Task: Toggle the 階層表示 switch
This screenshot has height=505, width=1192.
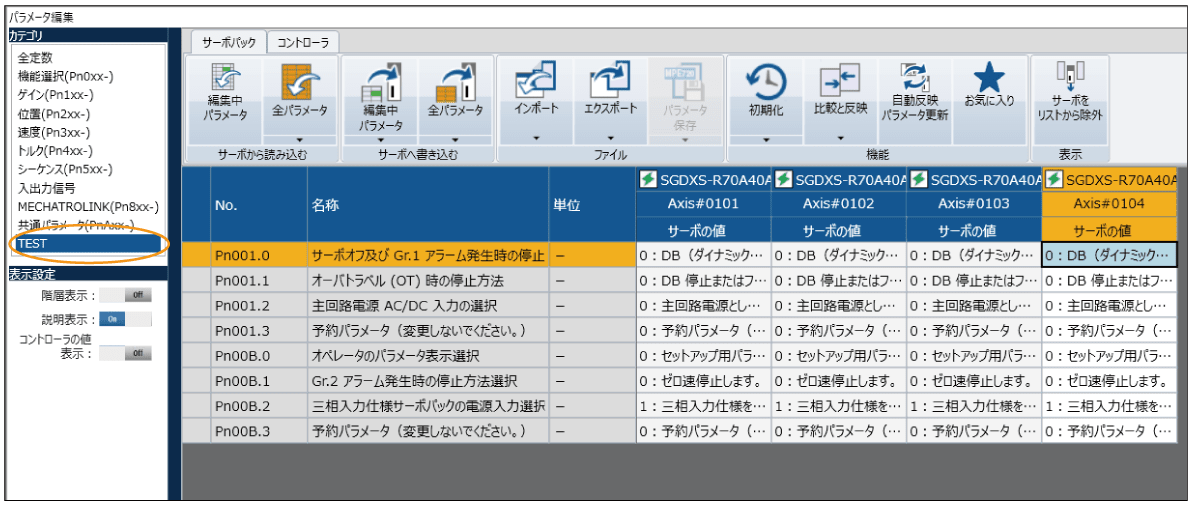Action: (137, 295)
